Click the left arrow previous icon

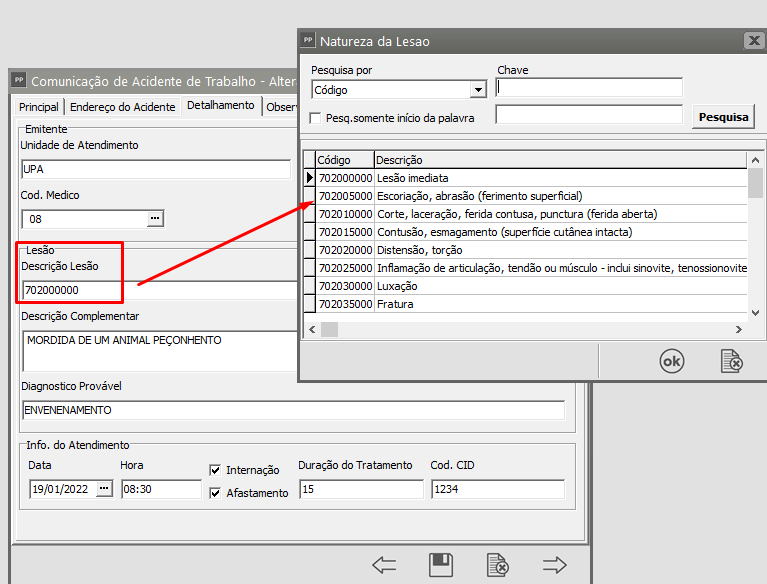point(384,565)
